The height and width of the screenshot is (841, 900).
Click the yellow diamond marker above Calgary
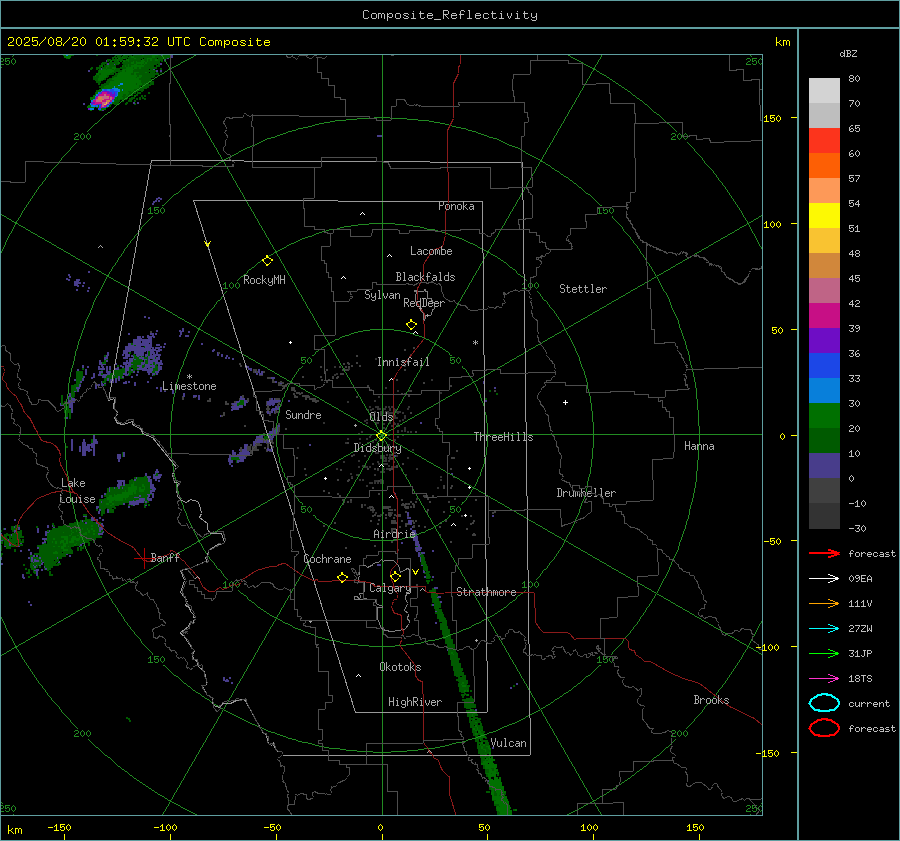(395, 576)
